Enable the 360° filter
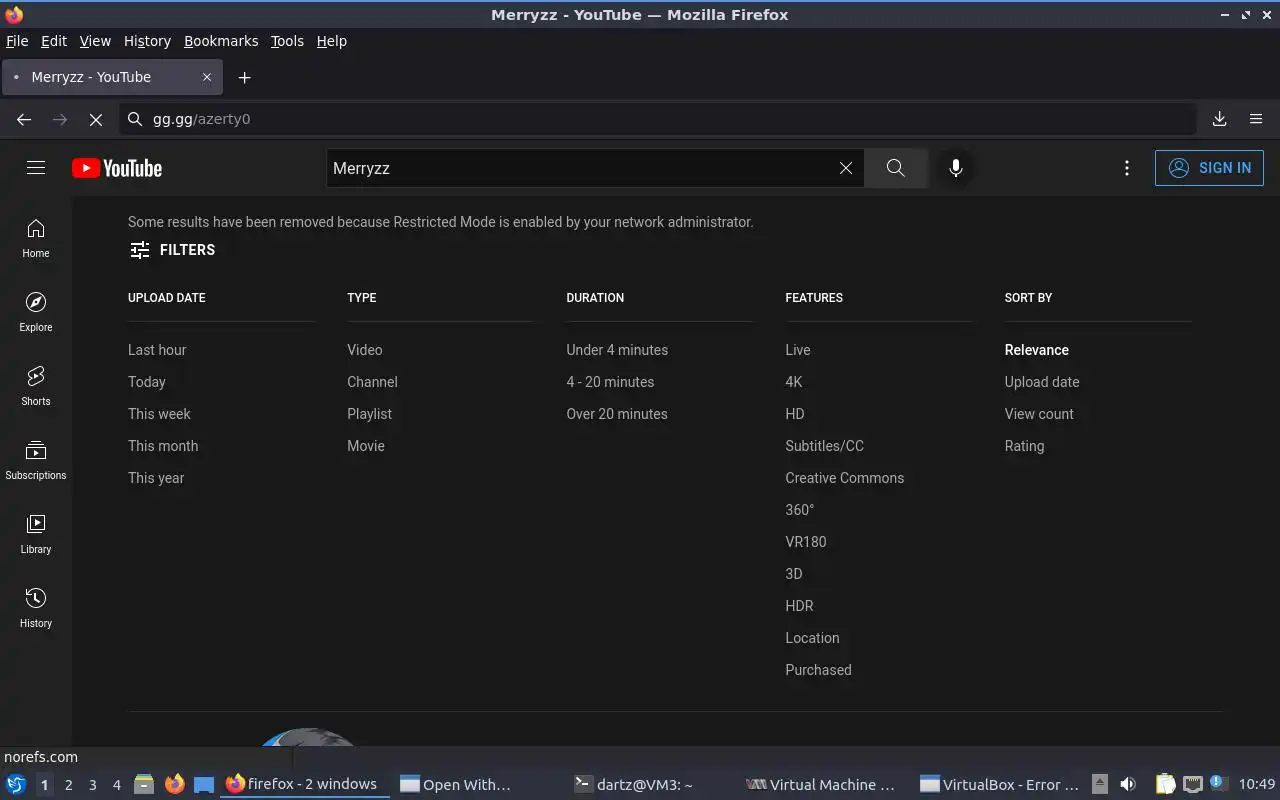The height and width of the screenshot is (800, 1280). (800, 510)
